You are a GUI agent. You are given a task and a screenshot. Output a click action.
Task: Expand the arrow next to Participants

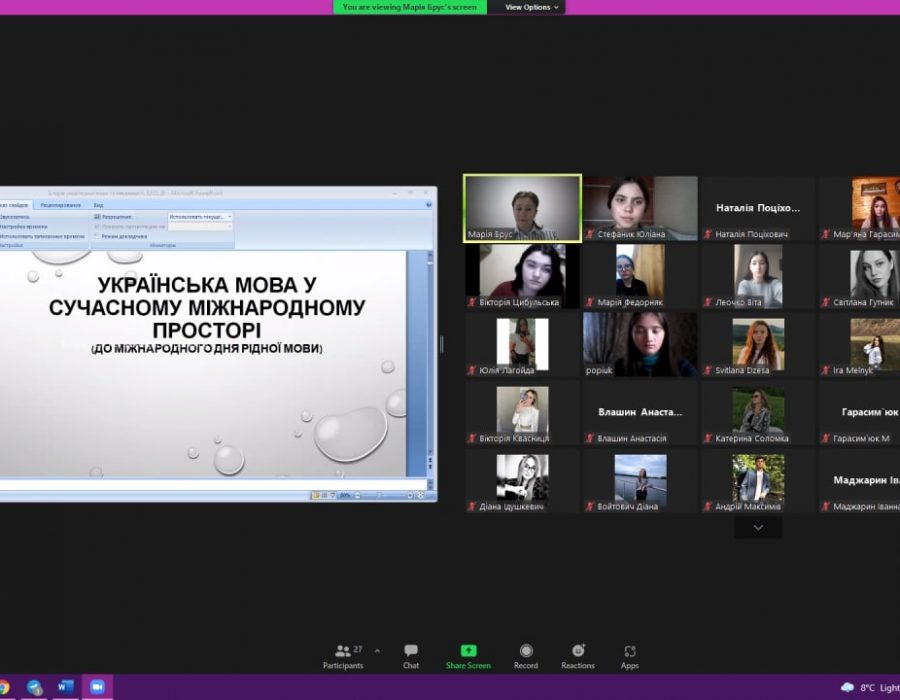pos(377,650)
